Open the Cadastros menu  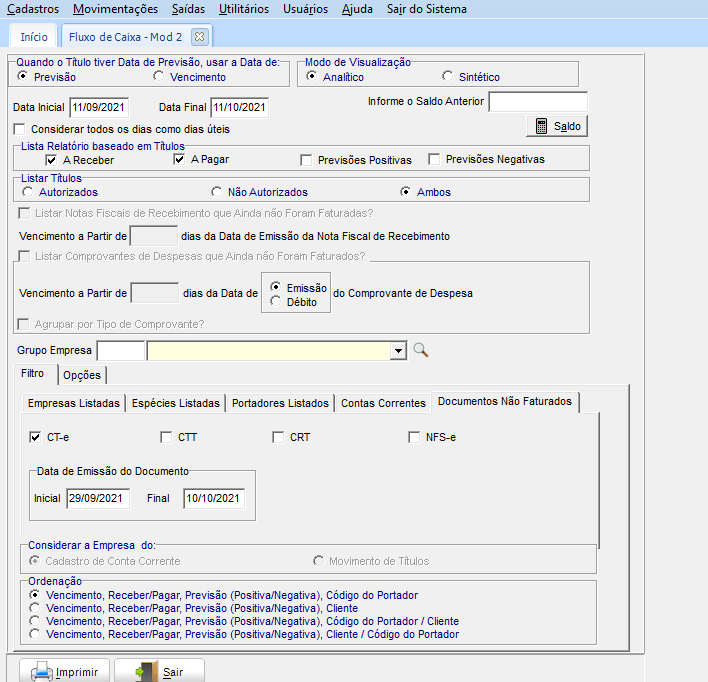pos(33,9)
